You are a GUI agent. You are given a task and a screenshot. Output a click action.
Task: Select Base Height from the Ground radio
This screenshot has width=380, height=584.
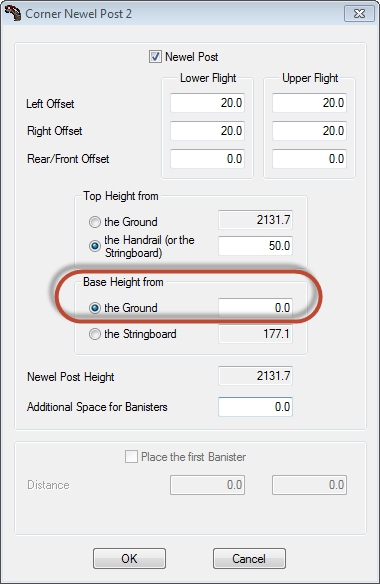pos(95,308)
